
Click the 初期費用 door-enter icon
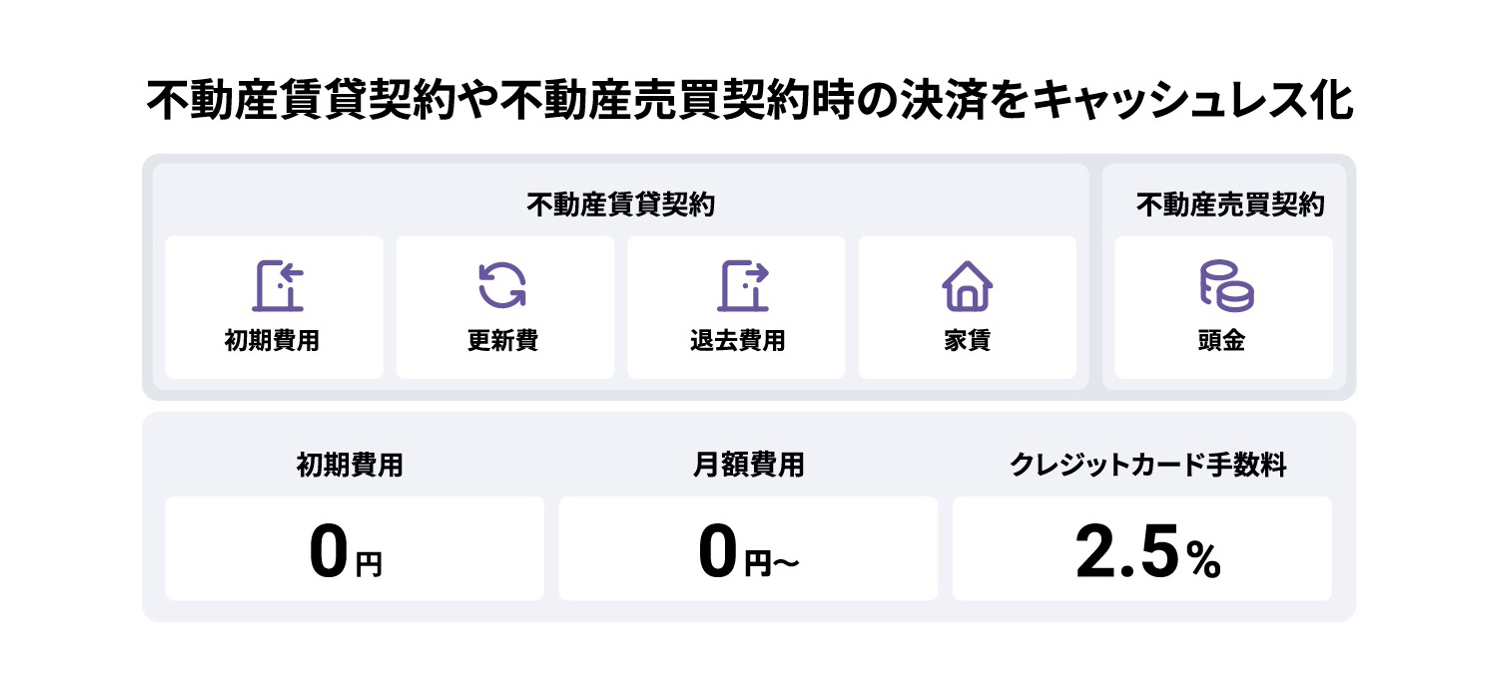pos(278,286)
